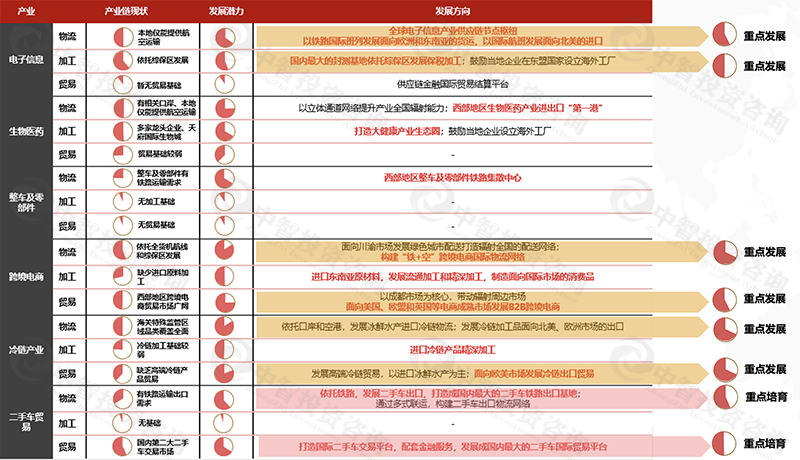Click the 缺乏高端冷链产品贸易 status text
800x460 pixels.
point(162,374)
